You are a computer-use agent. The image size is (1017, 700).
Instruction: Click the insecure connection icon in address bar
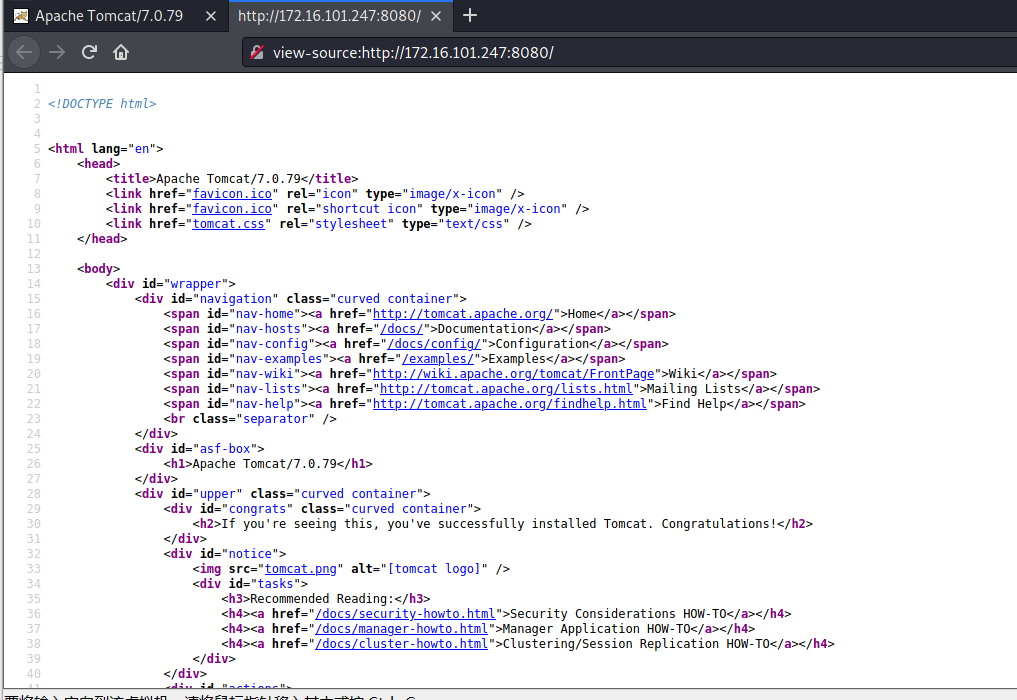pos(257,53)
